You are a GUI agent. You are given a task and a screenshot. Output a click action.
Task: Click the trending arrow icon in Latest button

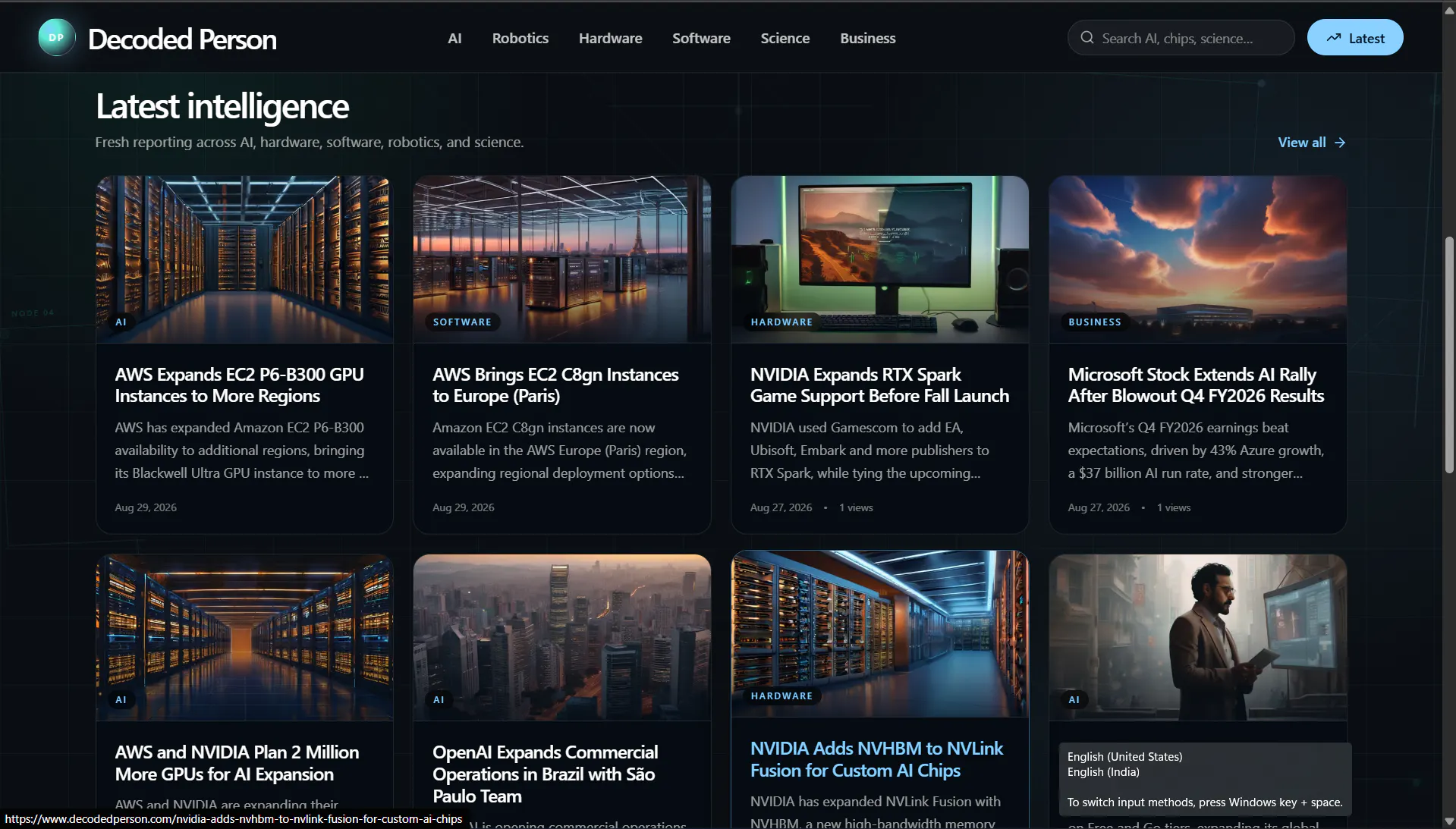coord(1333,38)
